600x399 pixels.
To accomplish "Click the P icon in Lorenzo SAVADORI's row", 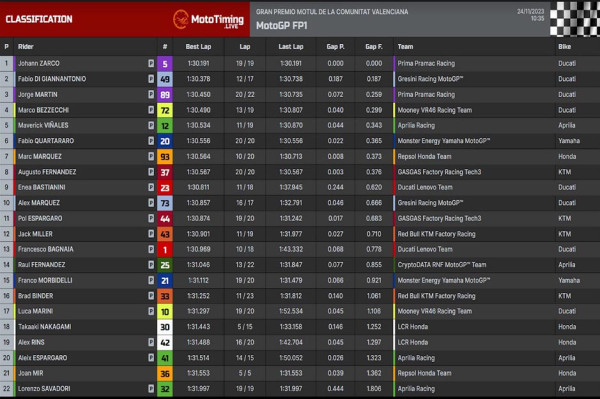I will [x=151, y=389].
